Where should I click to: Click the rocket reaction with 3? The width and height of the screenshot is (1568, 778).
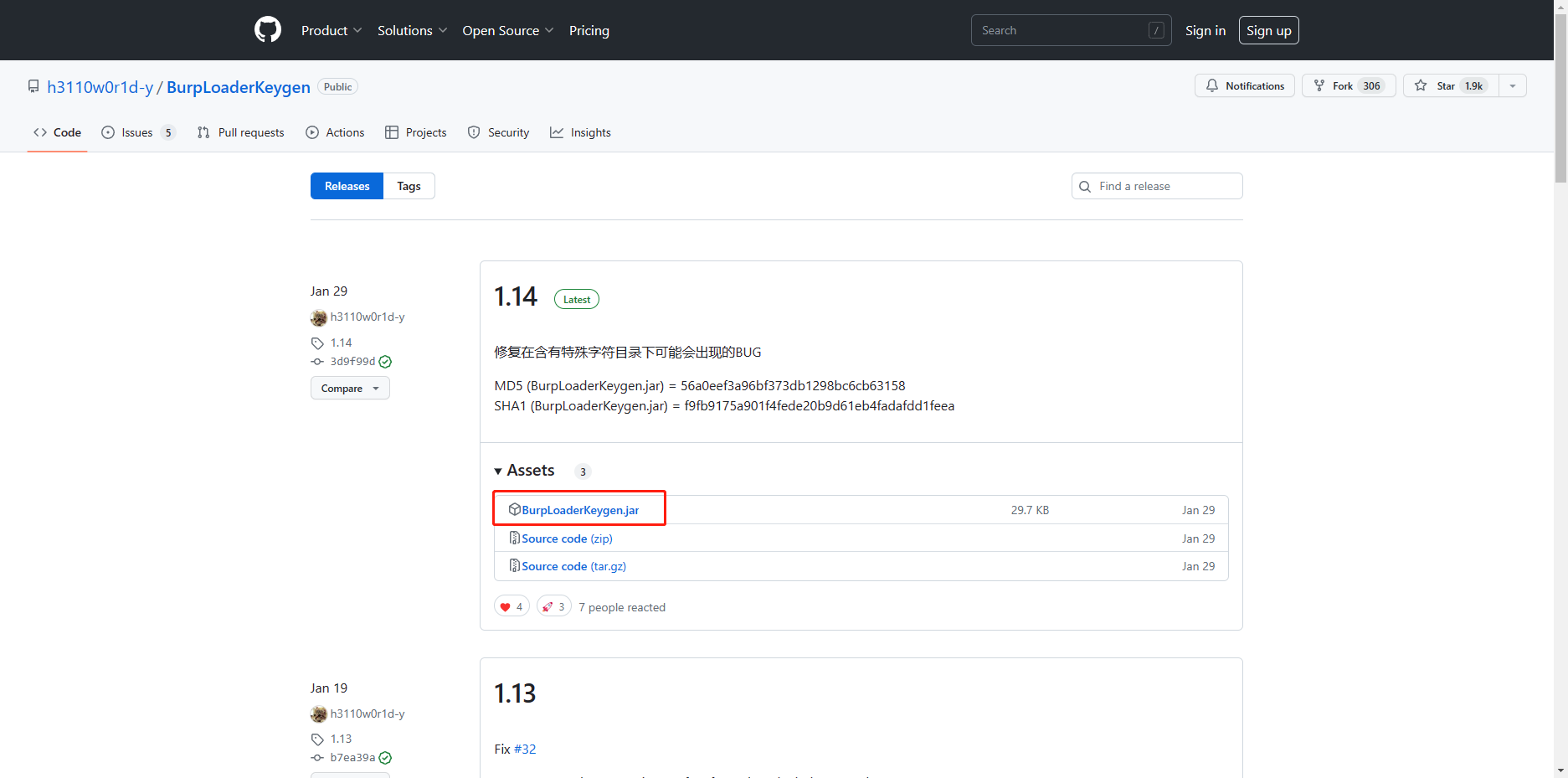coord(553,606)
